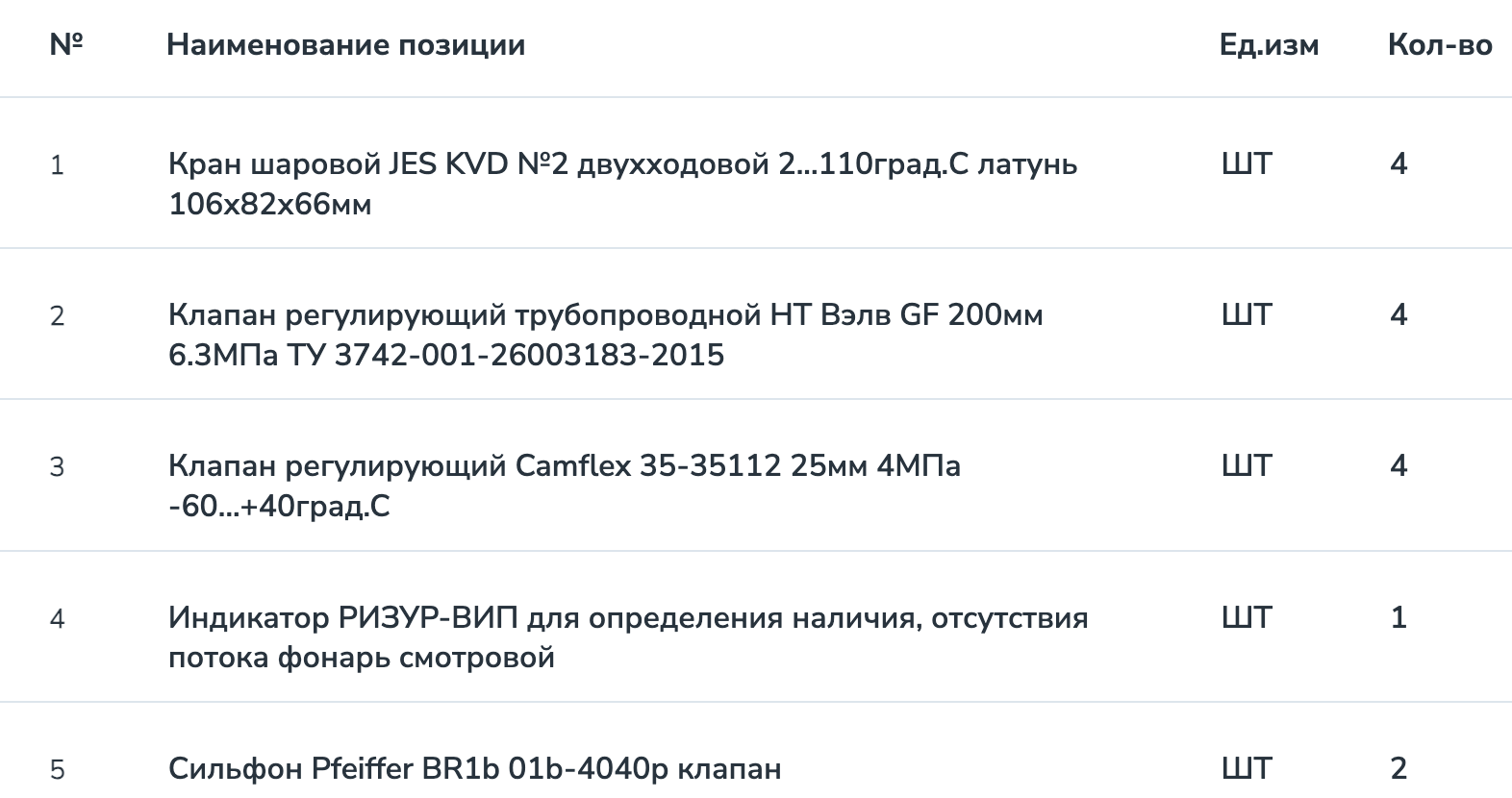Click row number 2 cell

(x=57, y=316)
